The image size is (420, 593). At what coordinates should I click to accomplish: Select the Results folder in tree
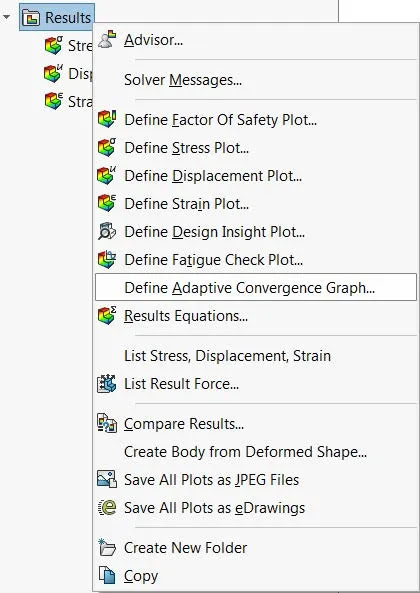coord(57,17)
